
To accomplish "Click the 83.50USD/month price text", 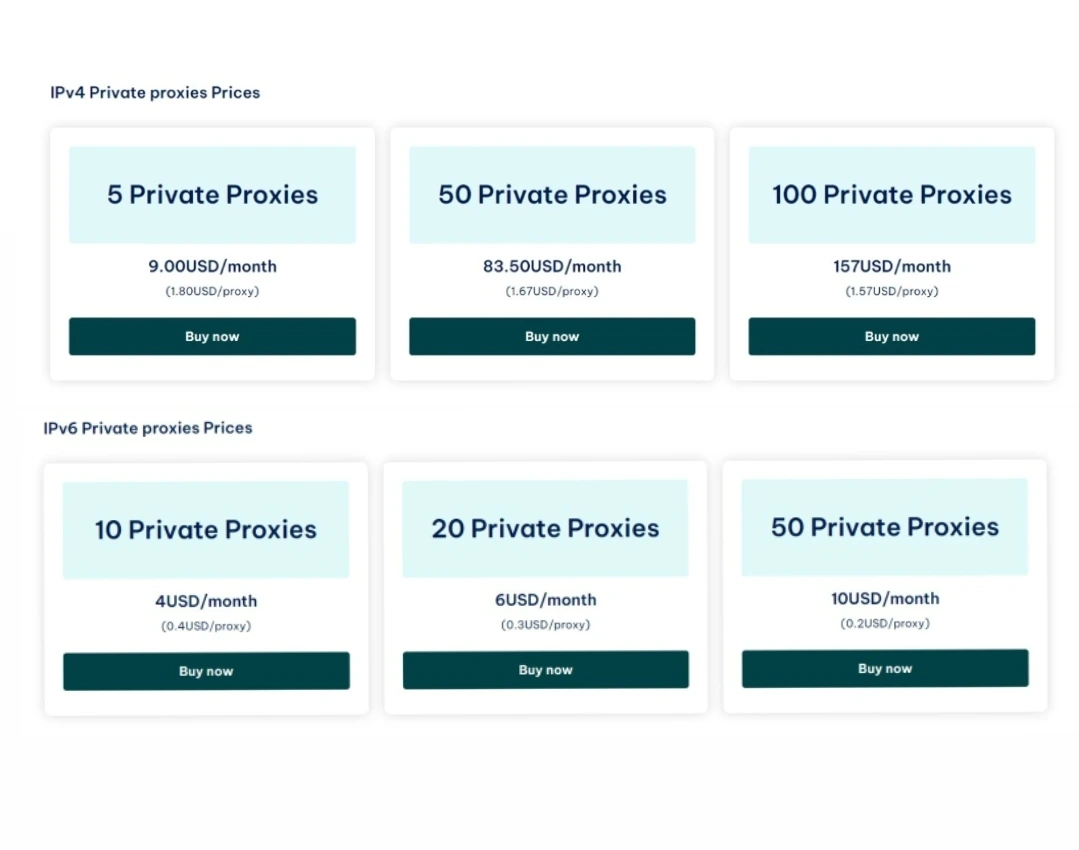I will pos(552,266).
